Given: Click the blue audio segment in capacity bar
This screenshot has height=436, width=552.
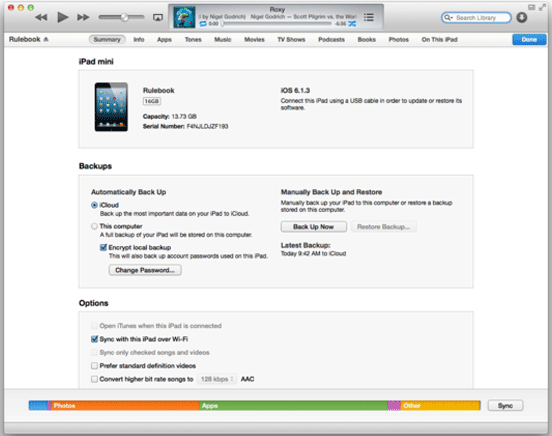Looking at the screenshot, I should (x=38, y=406).
